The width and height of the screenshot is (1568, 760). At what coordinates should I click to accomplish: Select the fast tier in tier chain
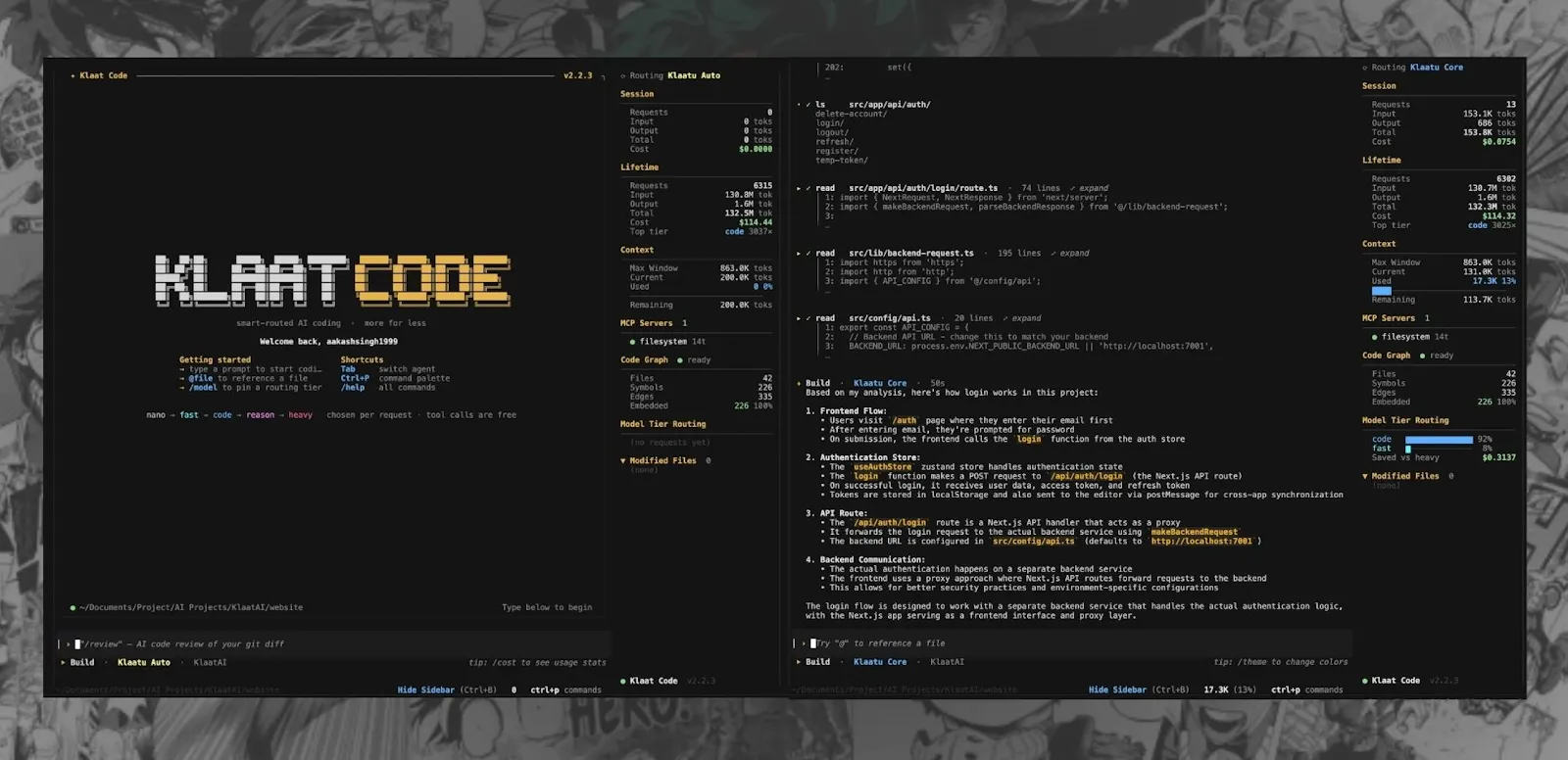(189, 415)
